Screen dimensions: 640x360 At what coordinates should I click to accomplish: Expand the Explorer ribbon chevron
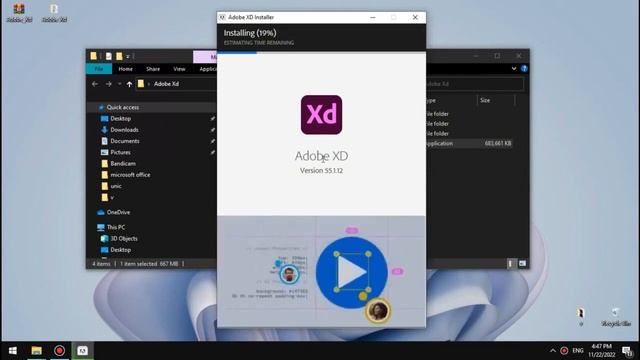coord(514,69)
